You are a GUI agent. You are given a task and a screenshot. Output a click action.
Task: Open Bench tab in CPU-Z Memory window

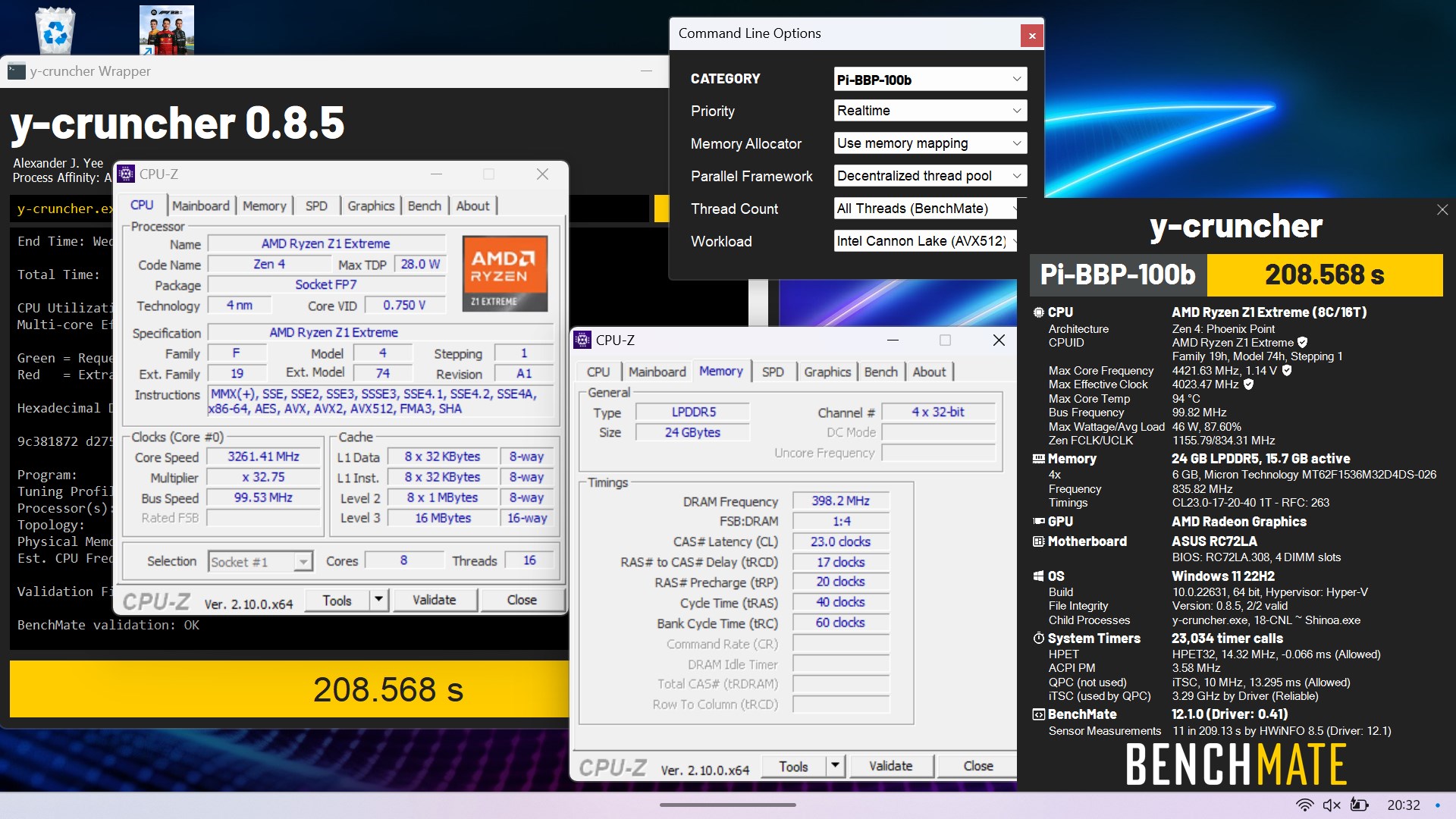[x=880, y=372]
